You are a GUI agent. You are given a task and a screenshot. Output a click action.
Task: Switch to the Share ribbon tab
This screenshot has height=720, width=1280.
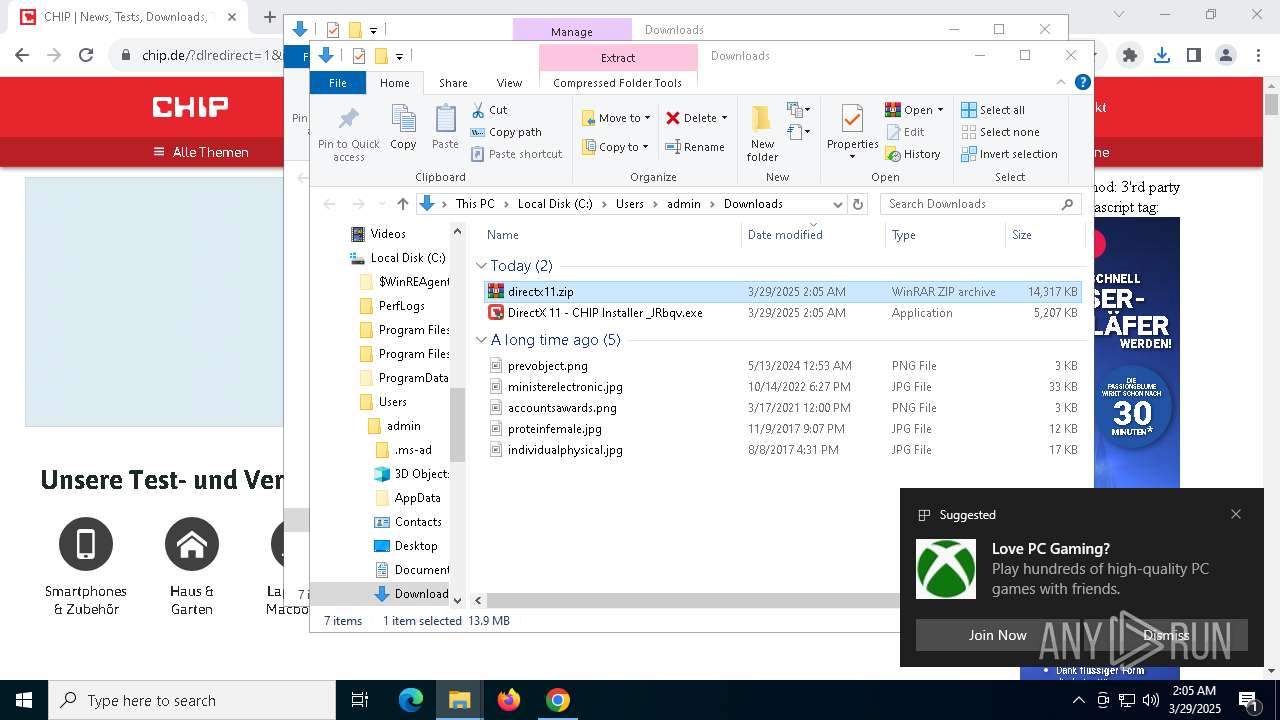tap(453, 83)
